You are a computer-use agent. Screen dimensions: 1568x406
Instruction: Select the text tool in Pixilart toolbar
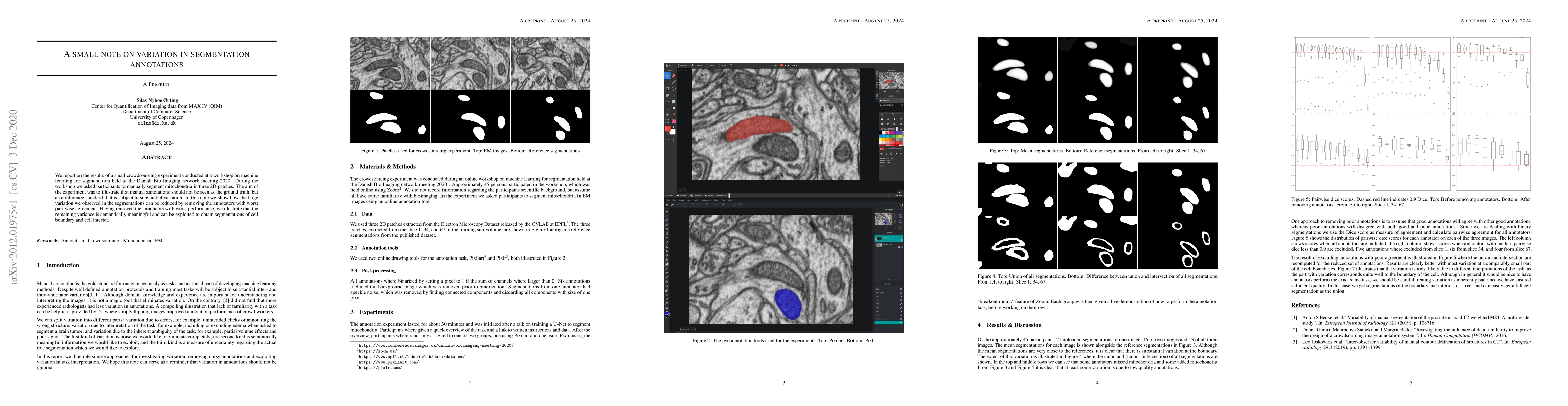(667, 108)
